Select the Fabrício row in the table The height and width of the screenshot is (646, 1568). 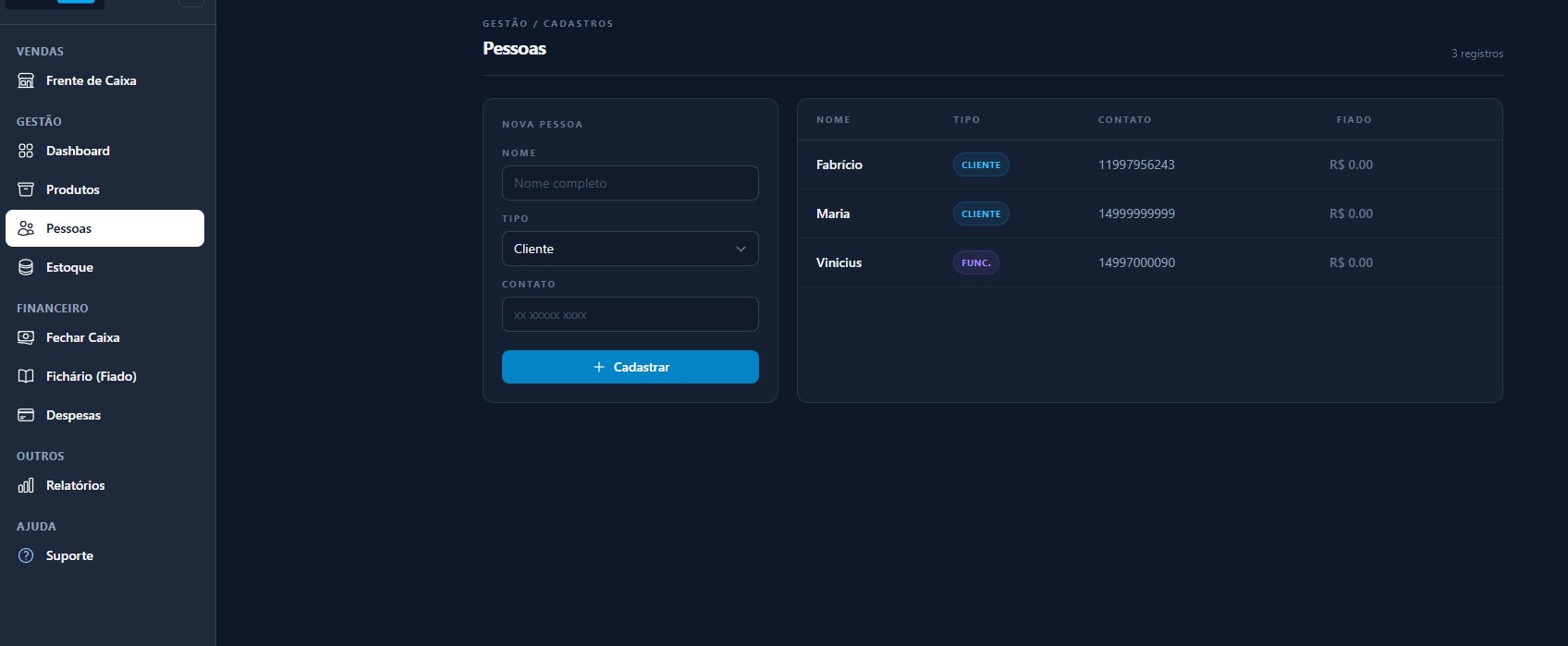839,165
